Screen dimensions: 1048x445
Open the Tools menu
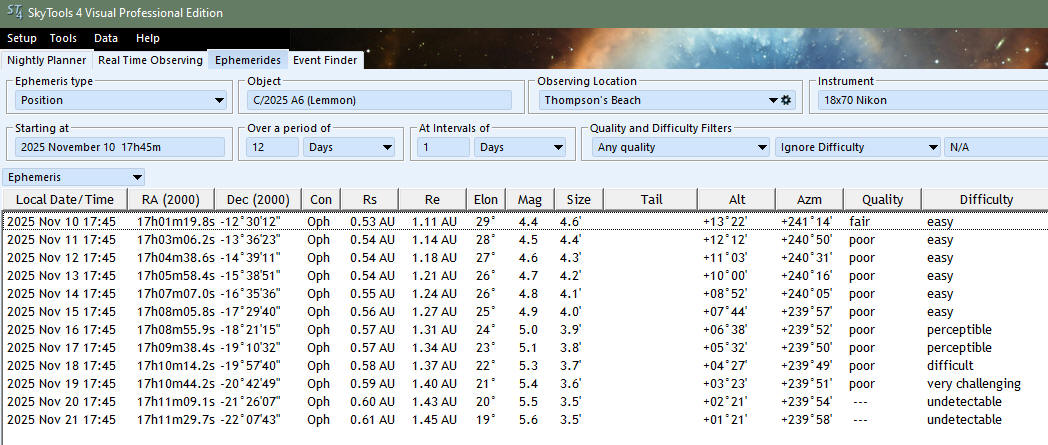coord(63,38)
